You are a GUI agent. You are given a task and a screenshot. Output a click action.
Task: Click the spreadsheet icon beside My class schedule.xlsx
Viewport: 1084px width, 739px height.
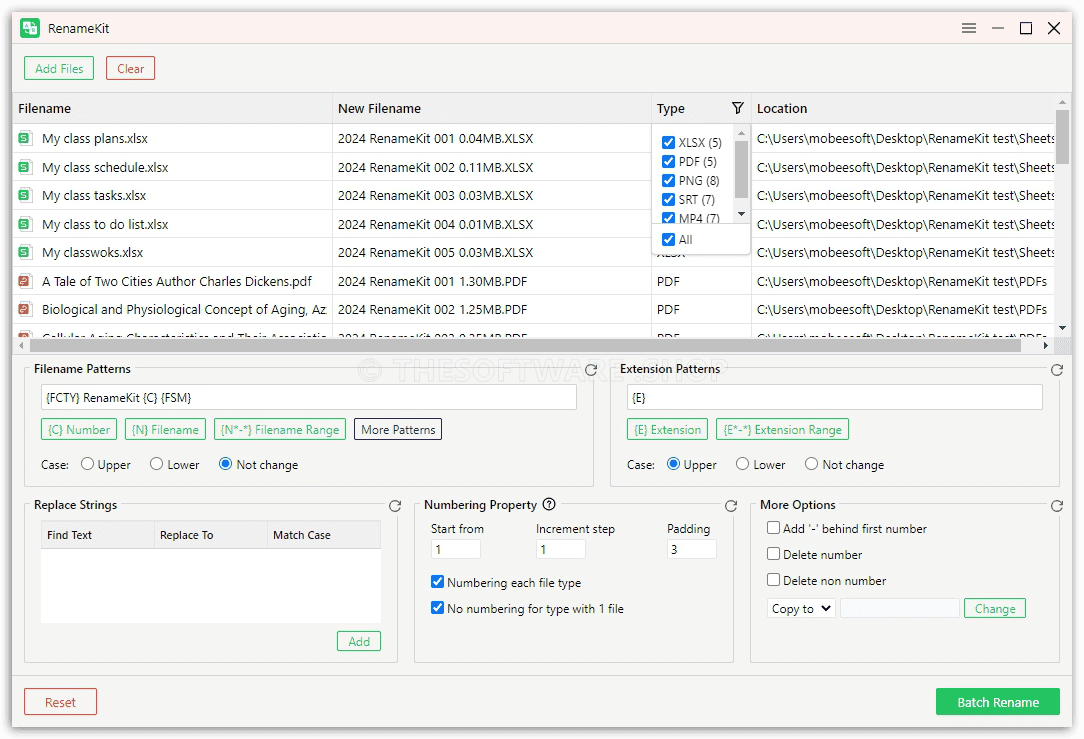pyautogui.click(x=24, y=167)
